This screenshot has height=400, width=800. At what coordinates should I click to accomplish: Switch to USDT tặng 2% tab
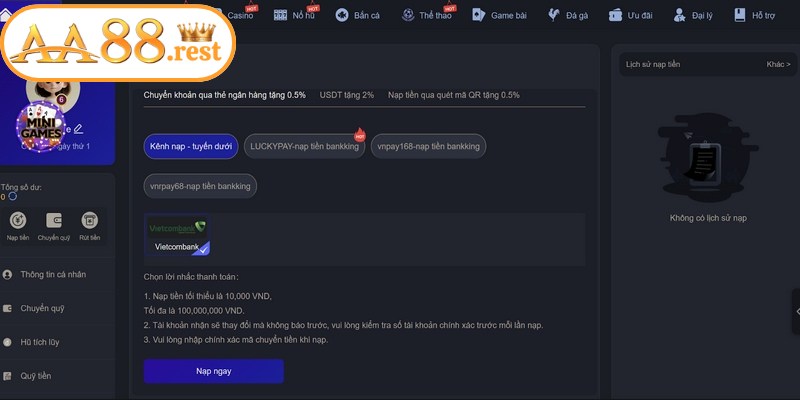tap(347, 95)
